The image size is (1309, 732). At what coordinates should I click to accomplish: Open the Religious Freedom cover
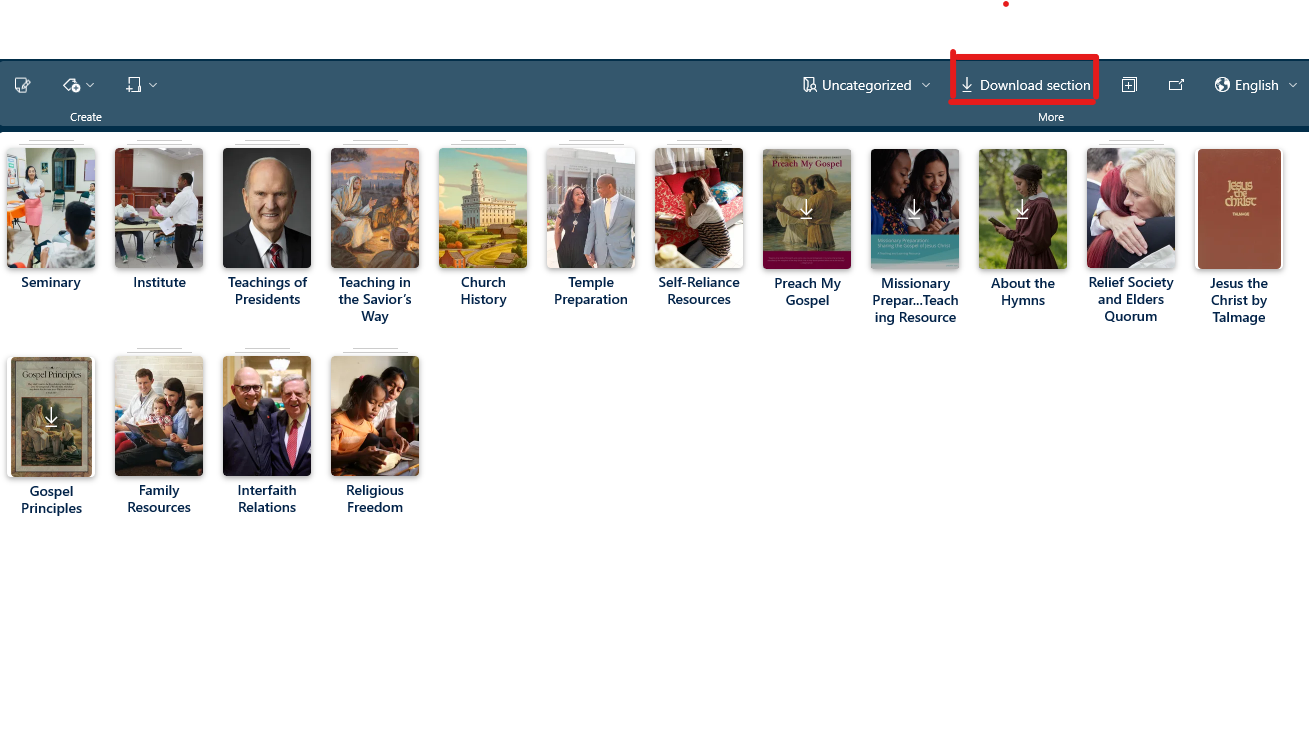[x=375, y=416]
